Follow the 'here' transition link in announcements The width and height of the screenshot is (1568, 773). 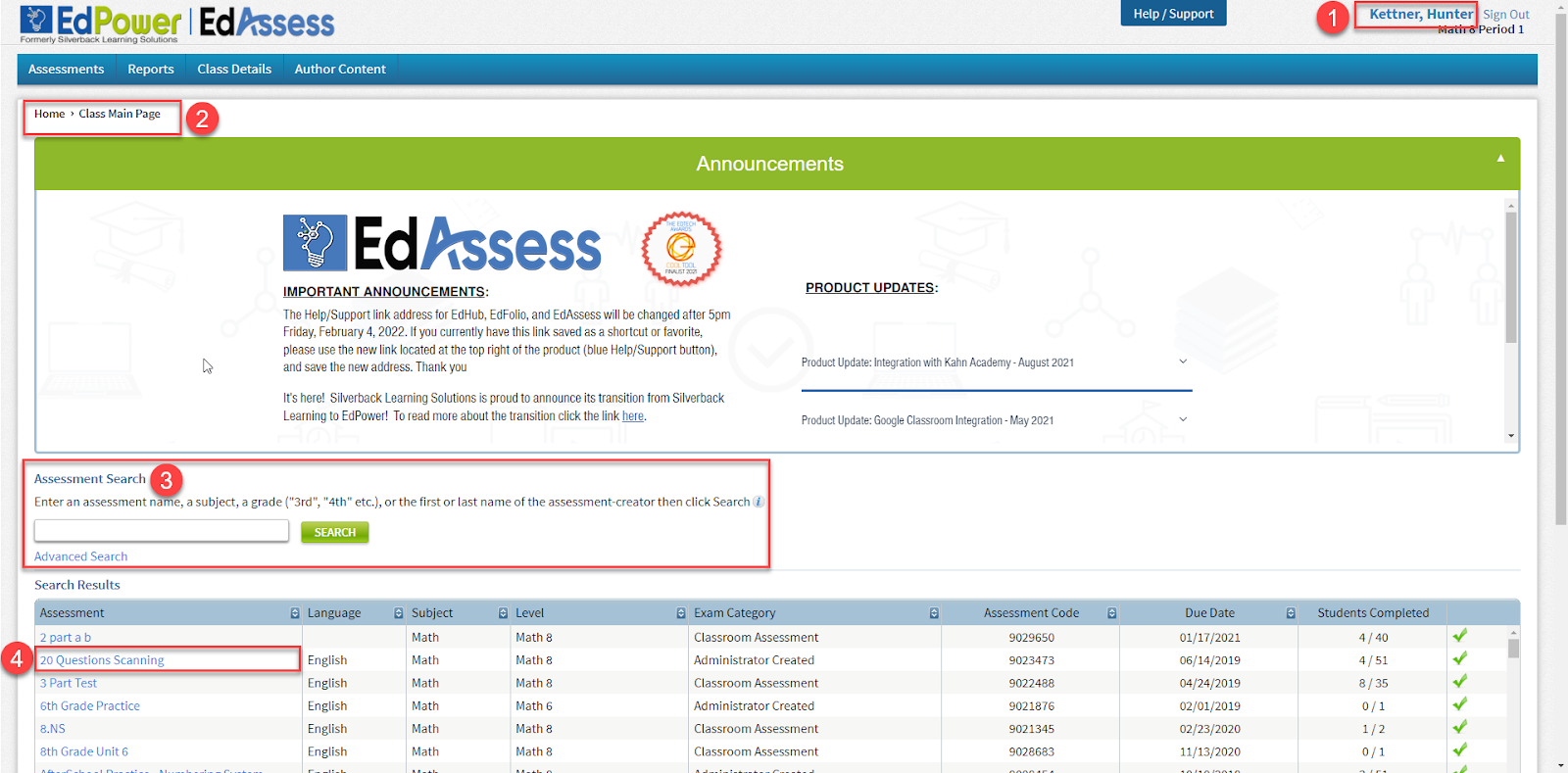633,416
